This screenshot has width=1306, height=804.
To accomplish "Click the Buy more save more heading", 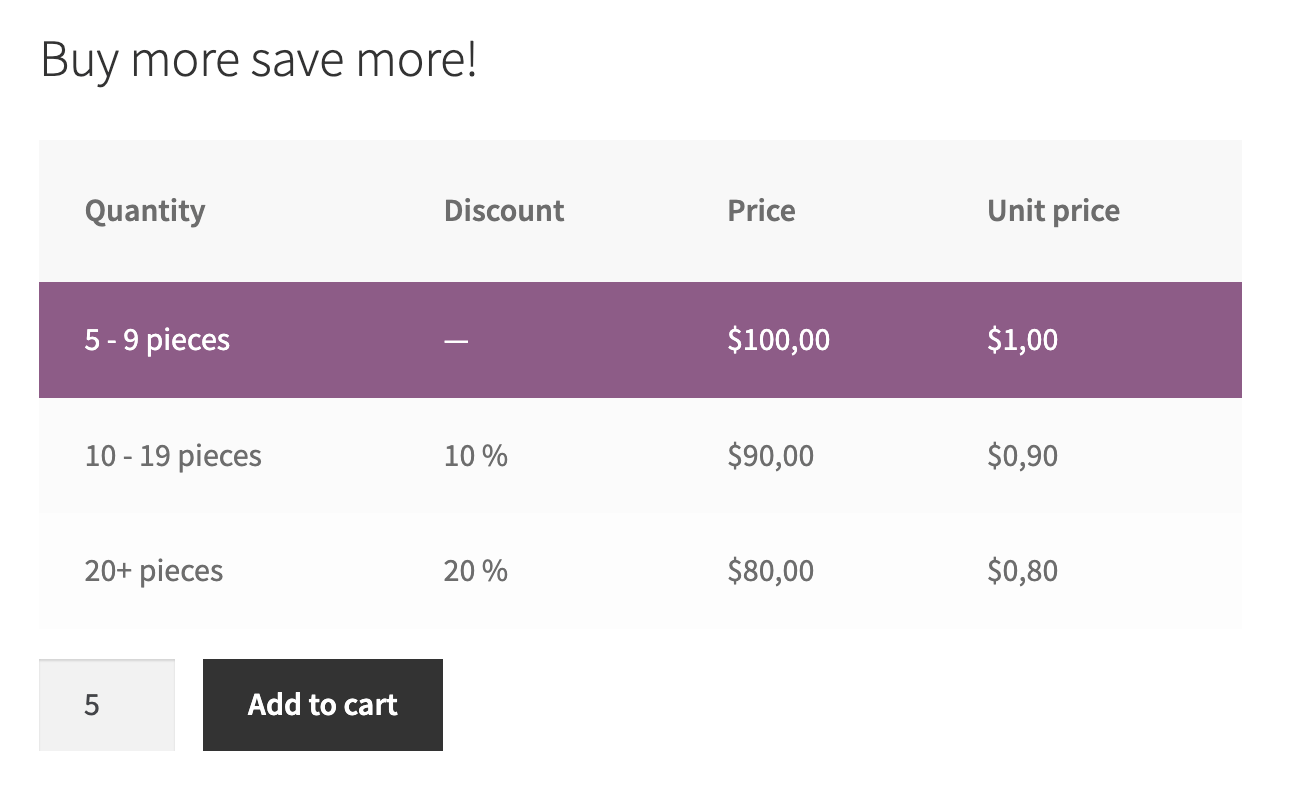I will (259, 58).
